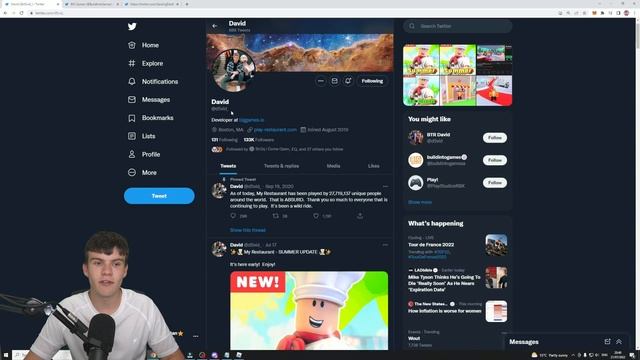Image resolution: width=640 pixels, height=360 pixels.
Task: Open Windows notification center icon
Action: click(x=631, y=355)
